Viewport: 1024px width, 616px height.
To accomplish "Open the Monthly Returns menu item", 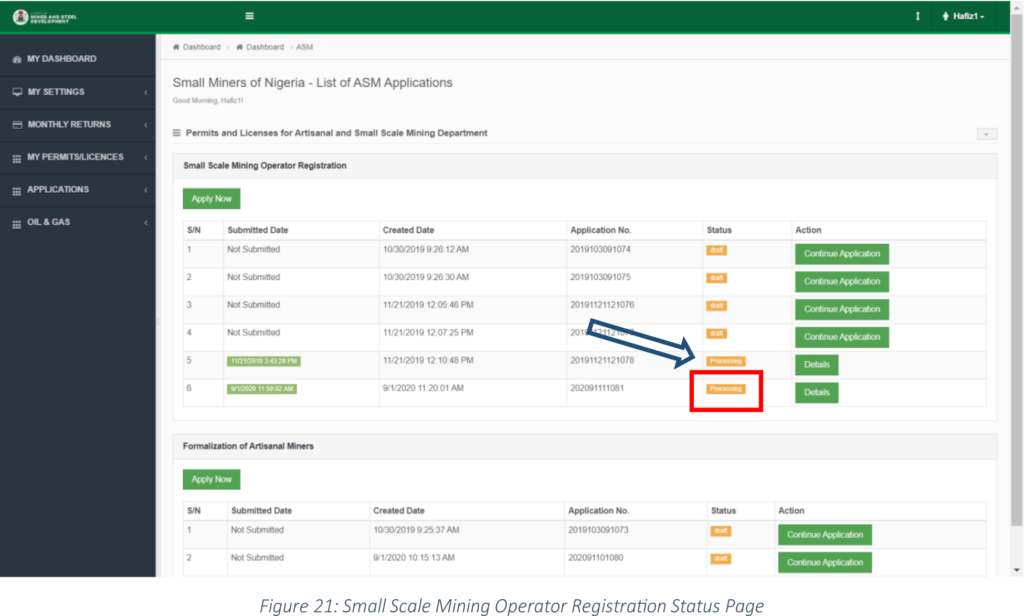I will pos(69,125).
